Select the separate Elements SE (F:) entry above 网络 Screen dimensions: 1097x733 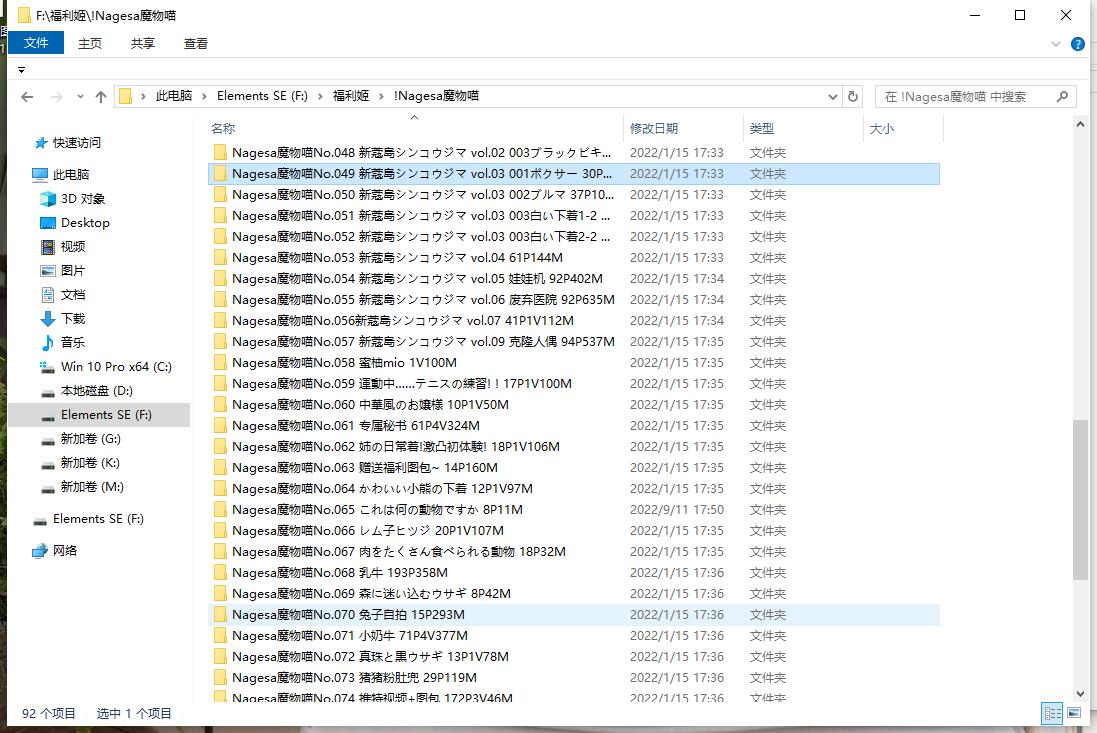[88, 519]
